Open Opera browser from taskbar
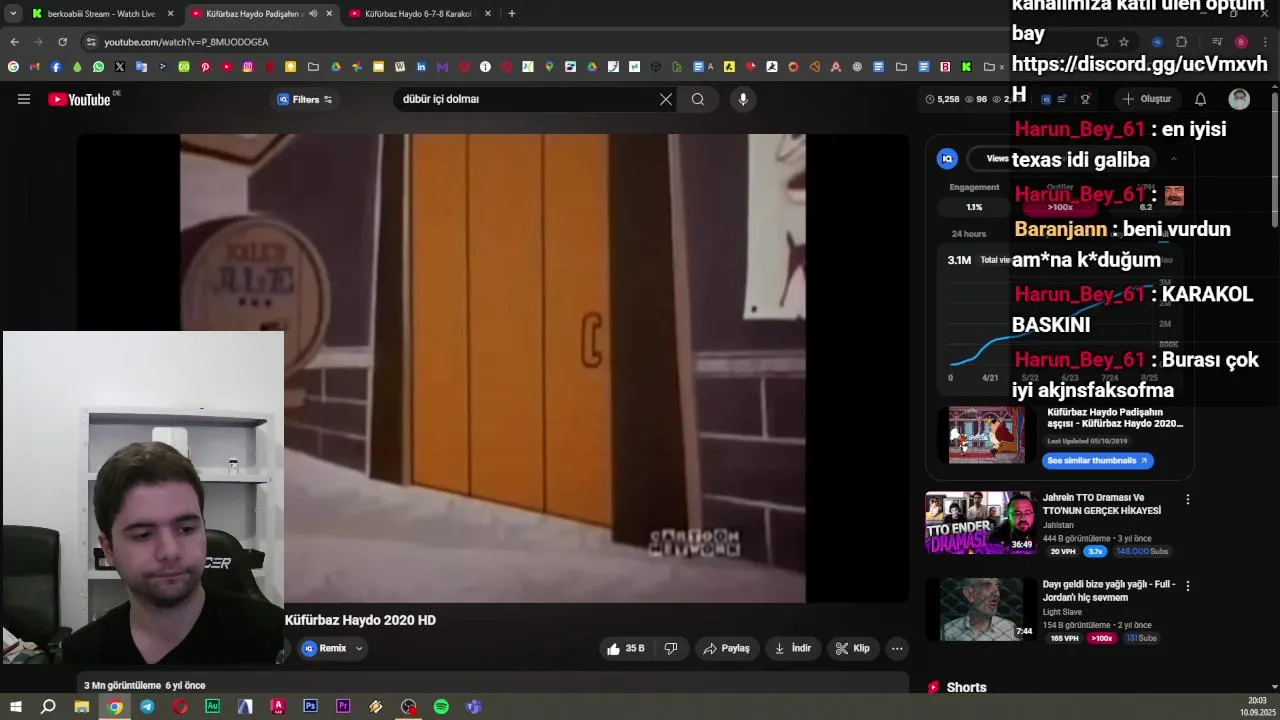 (x=180, y=706)
